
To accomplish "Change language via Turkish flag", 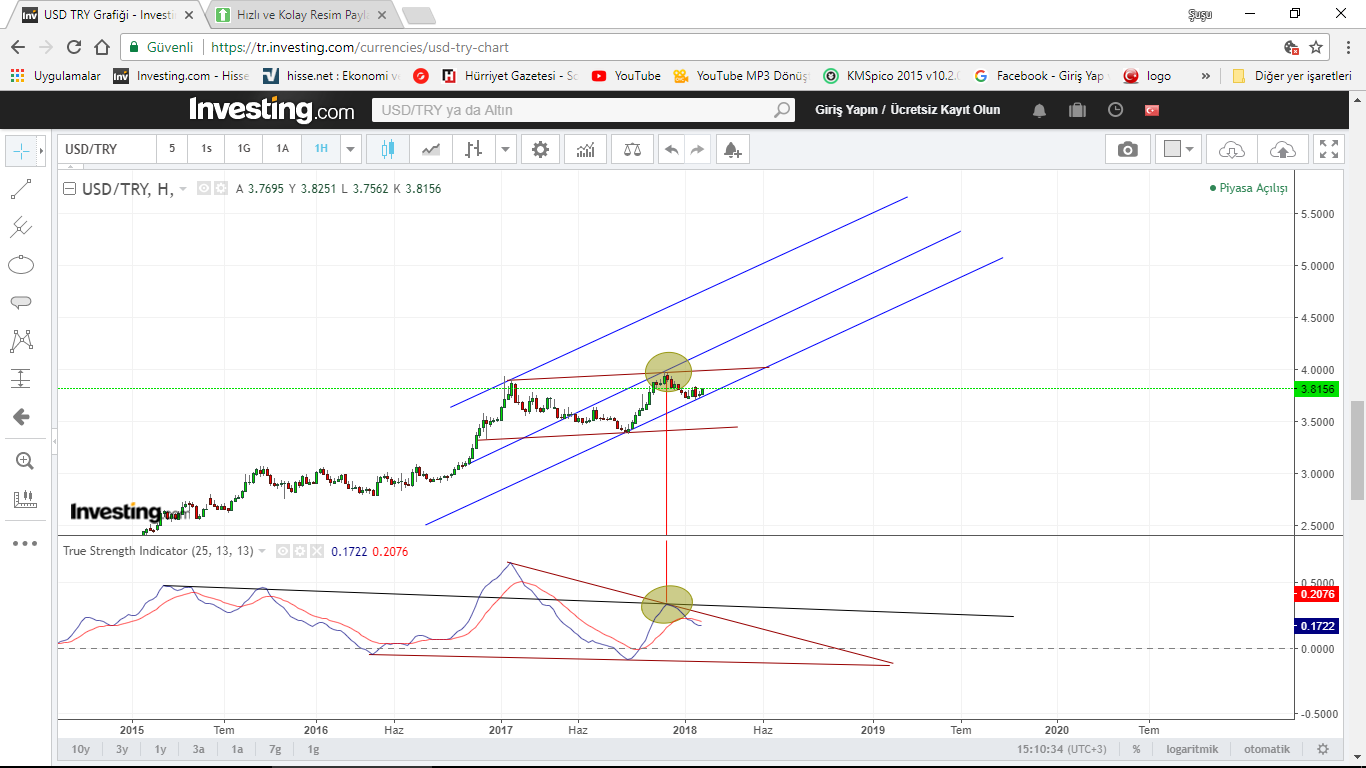I will tap(1152, 110).
